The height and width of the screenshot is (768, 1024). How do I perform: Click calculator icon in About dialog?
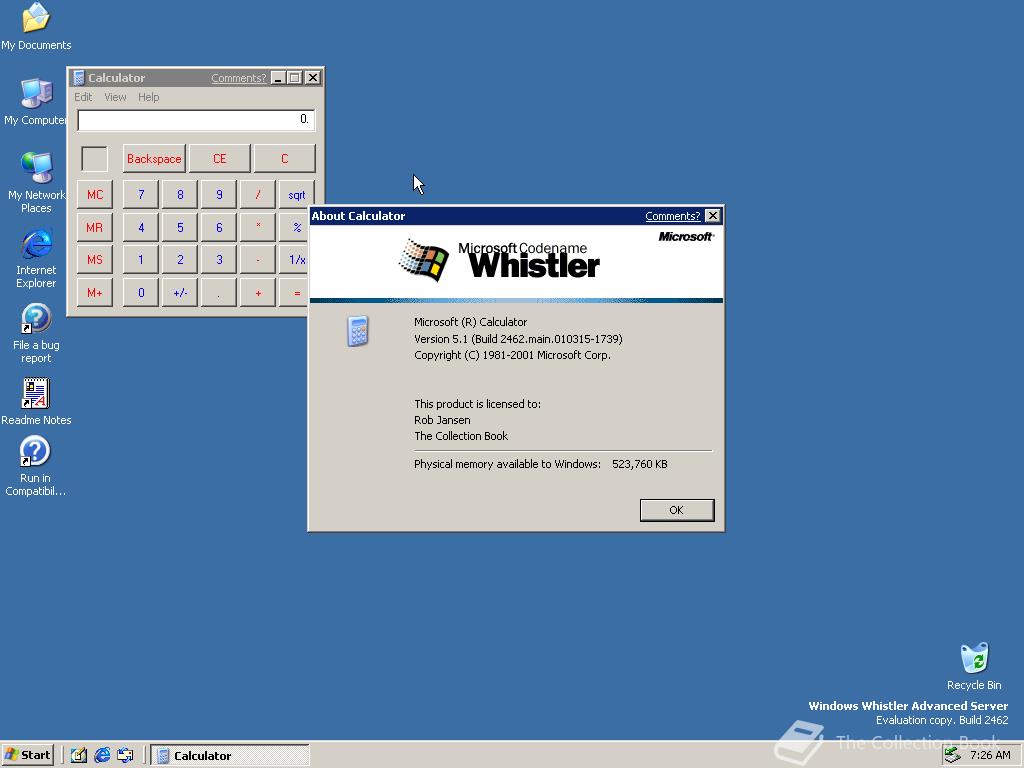357,331
